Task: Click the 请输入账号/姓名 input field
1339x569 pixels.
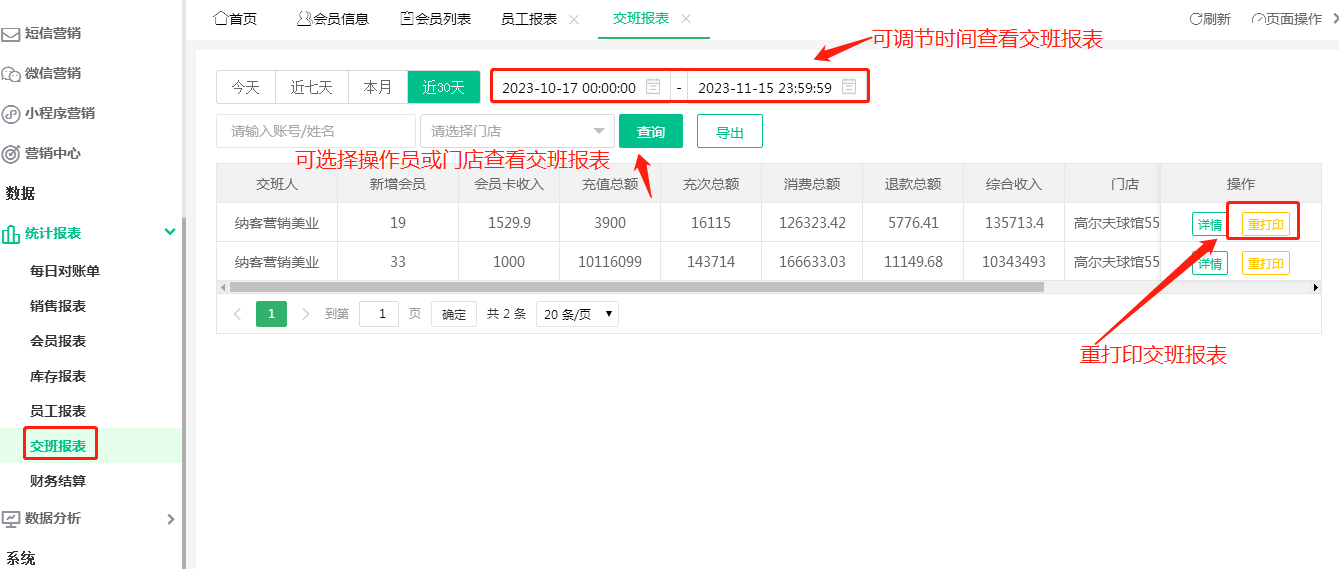Action: click(x=316, y=131)
